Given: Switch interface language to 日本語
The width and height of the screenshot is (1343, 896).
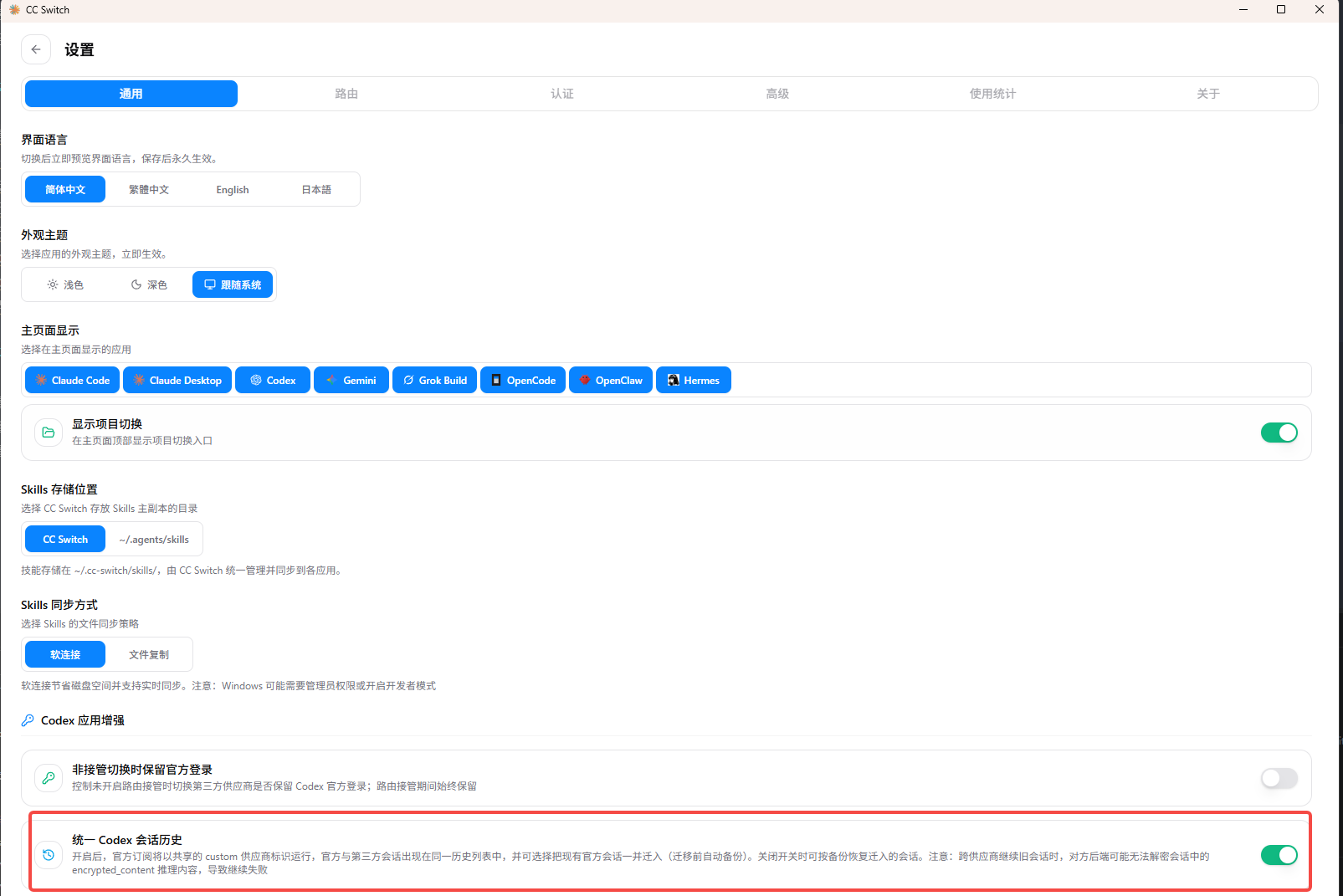Looking at the screenshot, I should pos(316,189).
